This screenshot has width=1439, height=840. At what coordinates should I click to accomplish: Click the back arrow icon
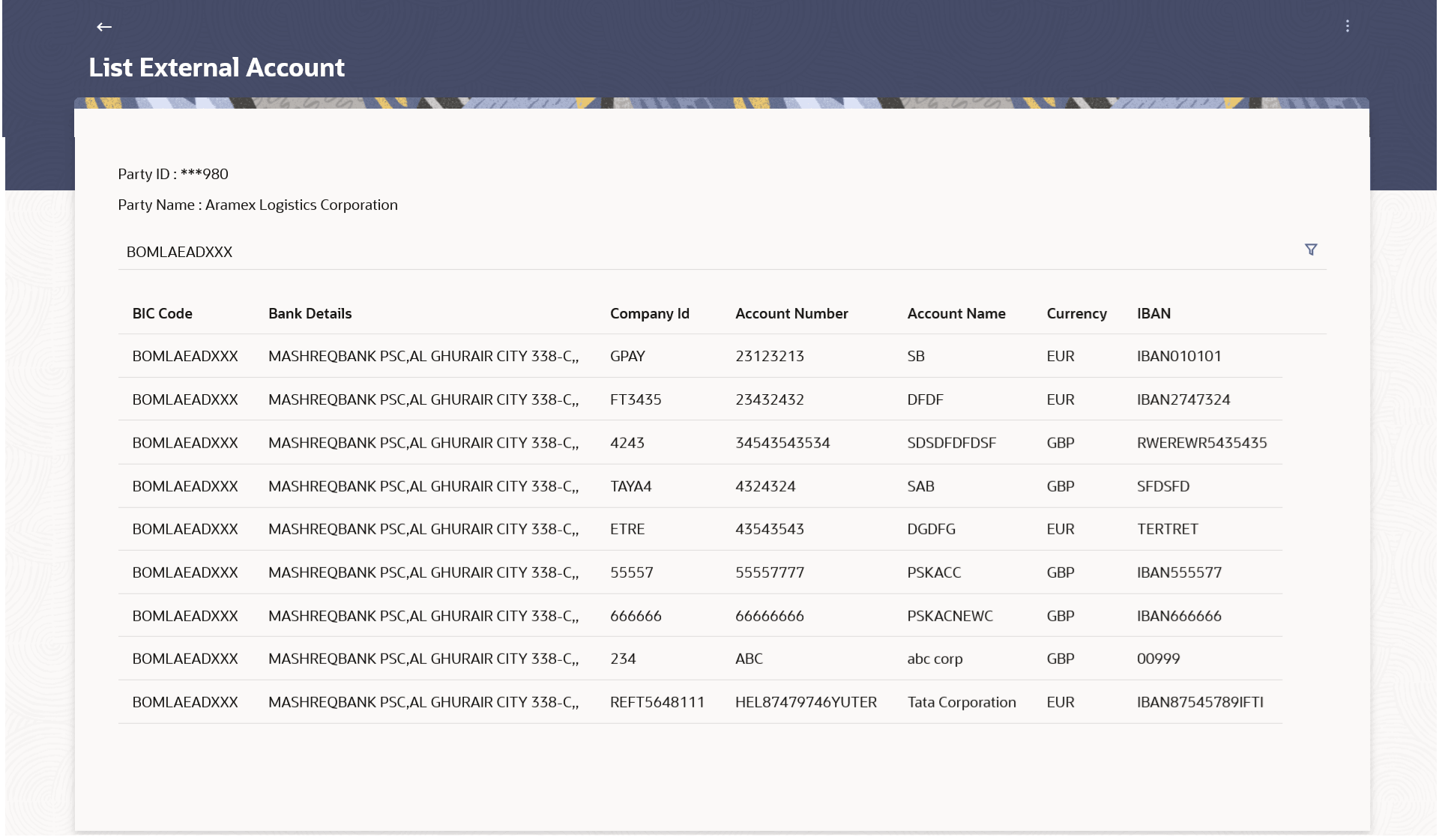(104, 27)
